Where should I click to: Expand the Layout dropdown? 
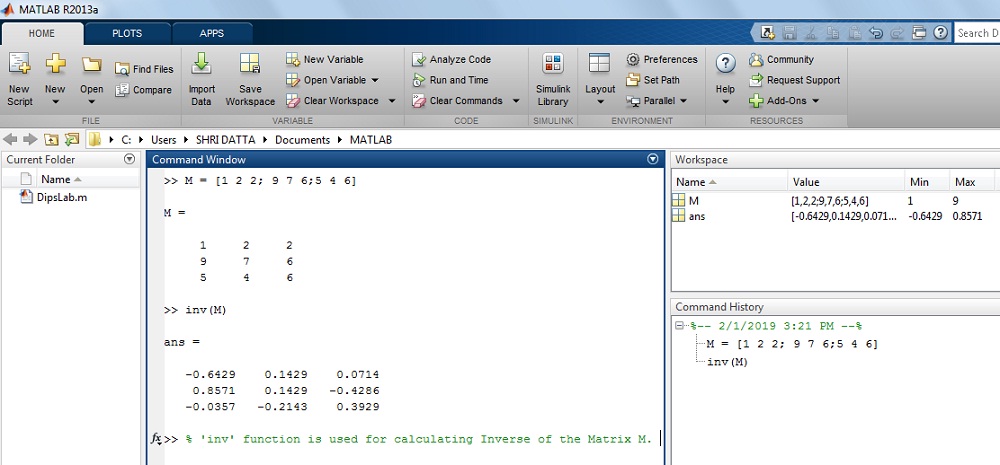coord(600,101)
